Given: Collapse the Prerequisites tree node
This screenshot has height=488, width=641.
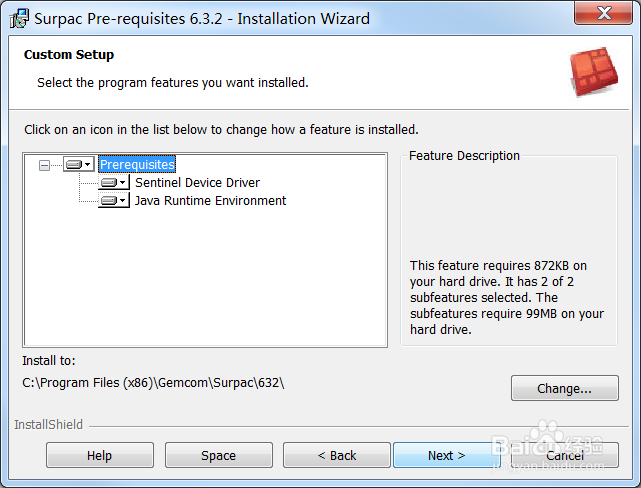Looking at the screenshot, I should [44, 165].
